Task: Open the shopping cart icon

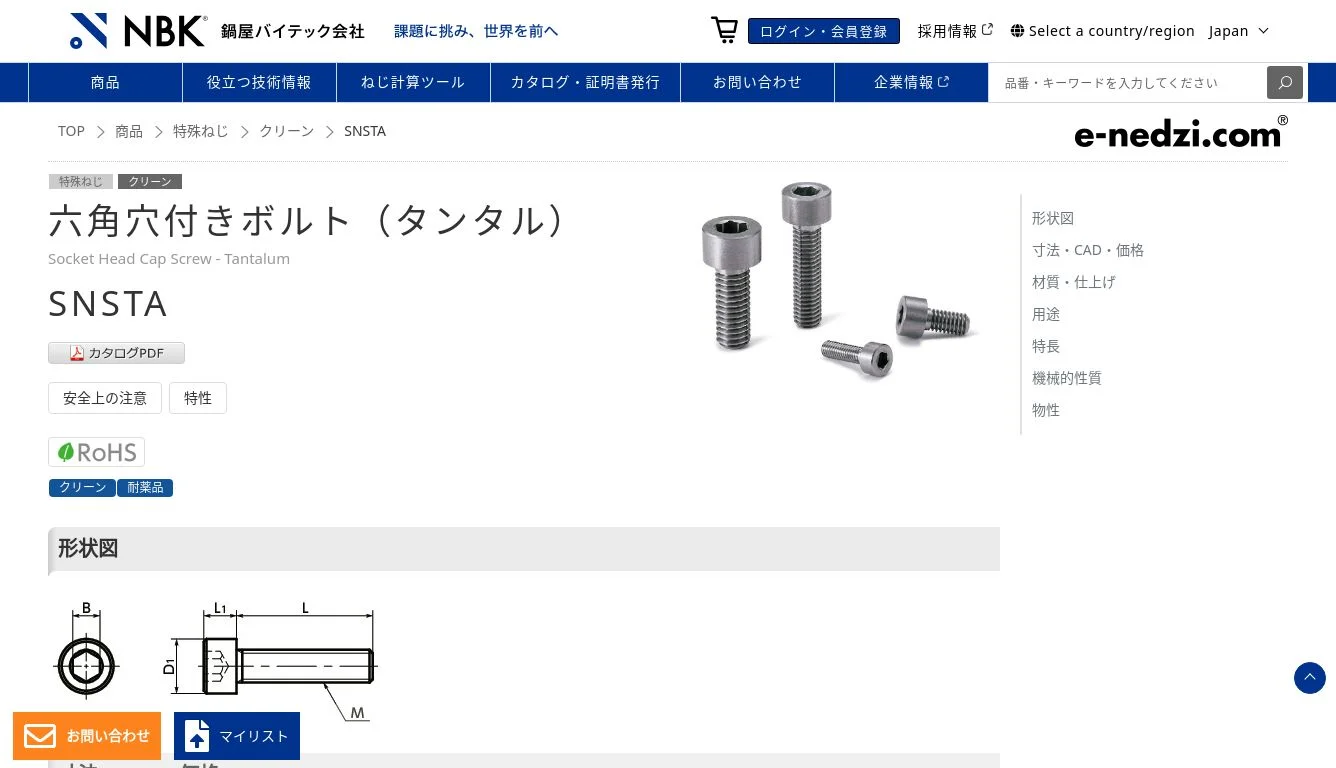Action: click(x=724, y=30)
